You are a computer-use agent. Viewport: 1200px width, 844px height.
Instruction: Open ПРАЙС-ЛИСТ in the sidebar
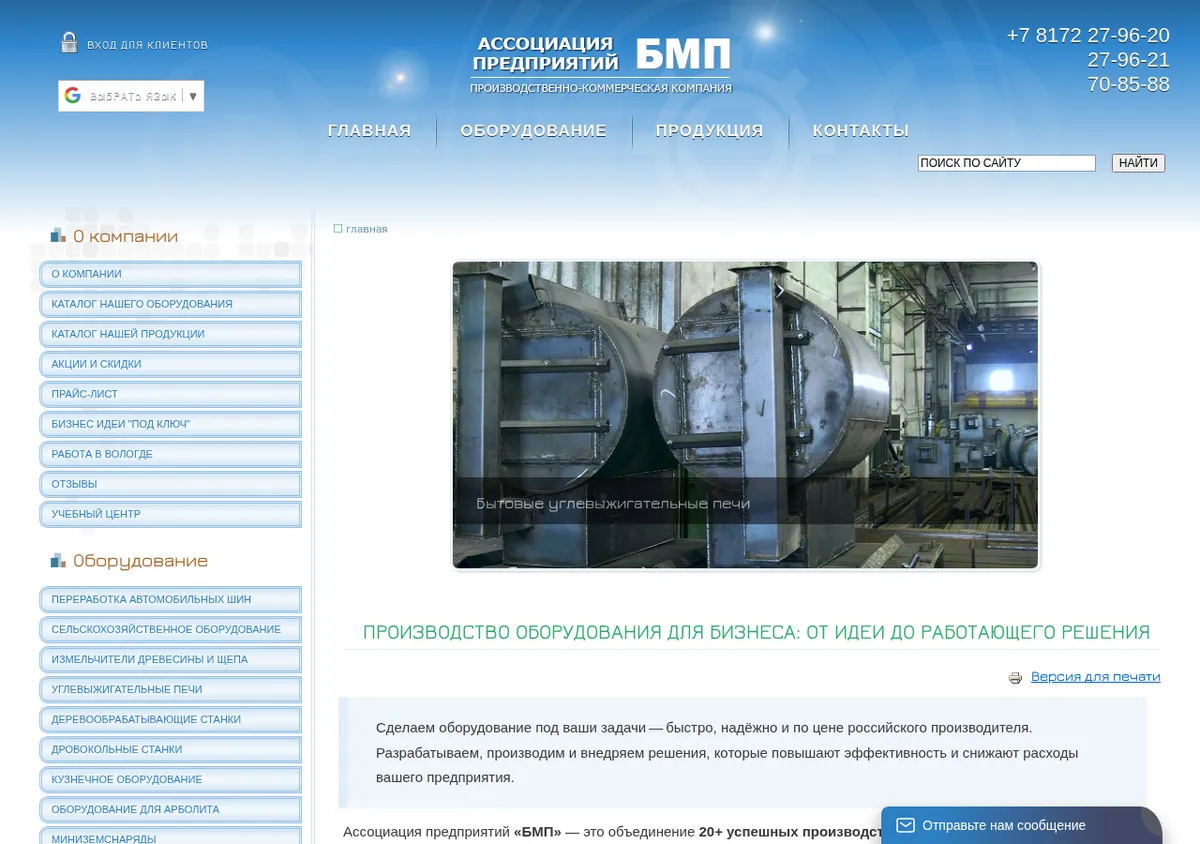click(170, 394)
